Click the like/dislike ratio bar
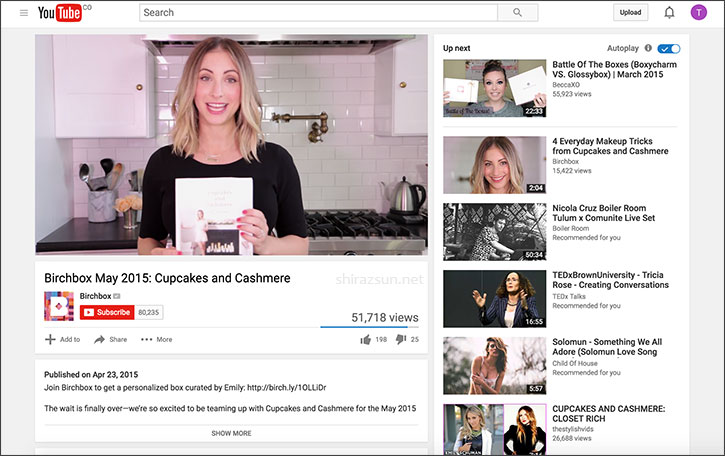The image size is (725, 456). pyautogui.click(x=369, y=327)
